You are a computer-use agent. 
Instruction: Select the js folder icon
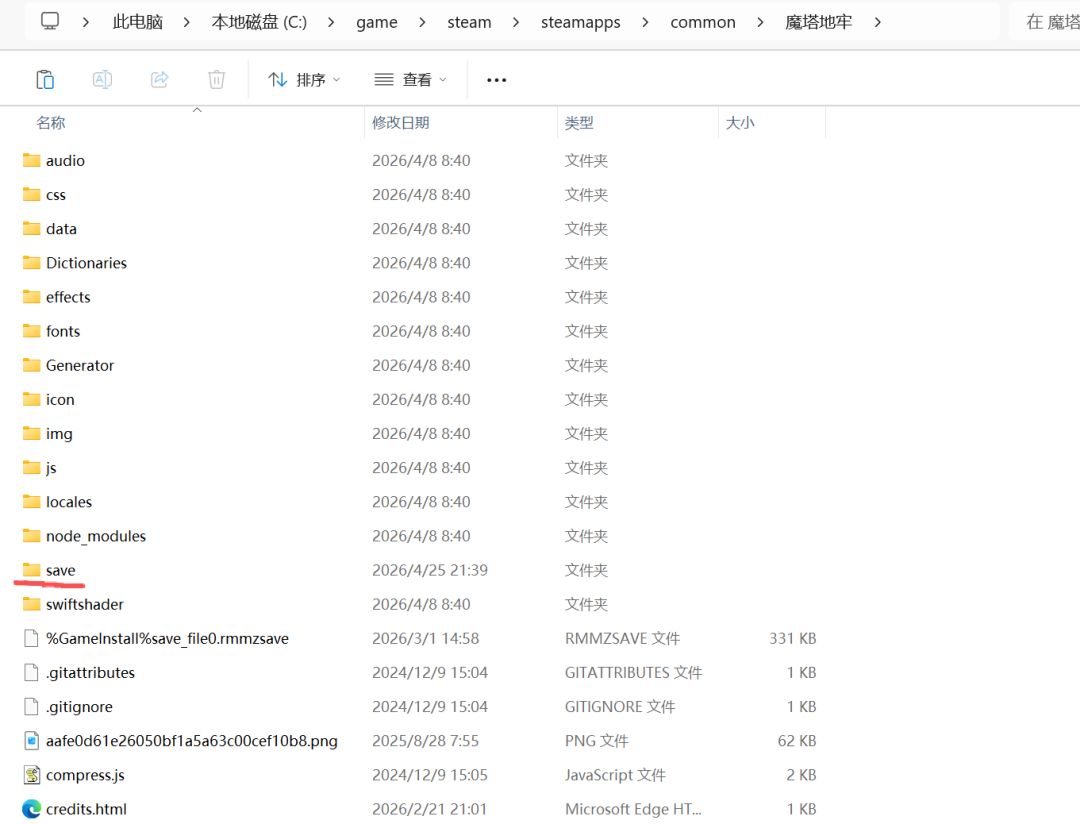pos(31,468)
